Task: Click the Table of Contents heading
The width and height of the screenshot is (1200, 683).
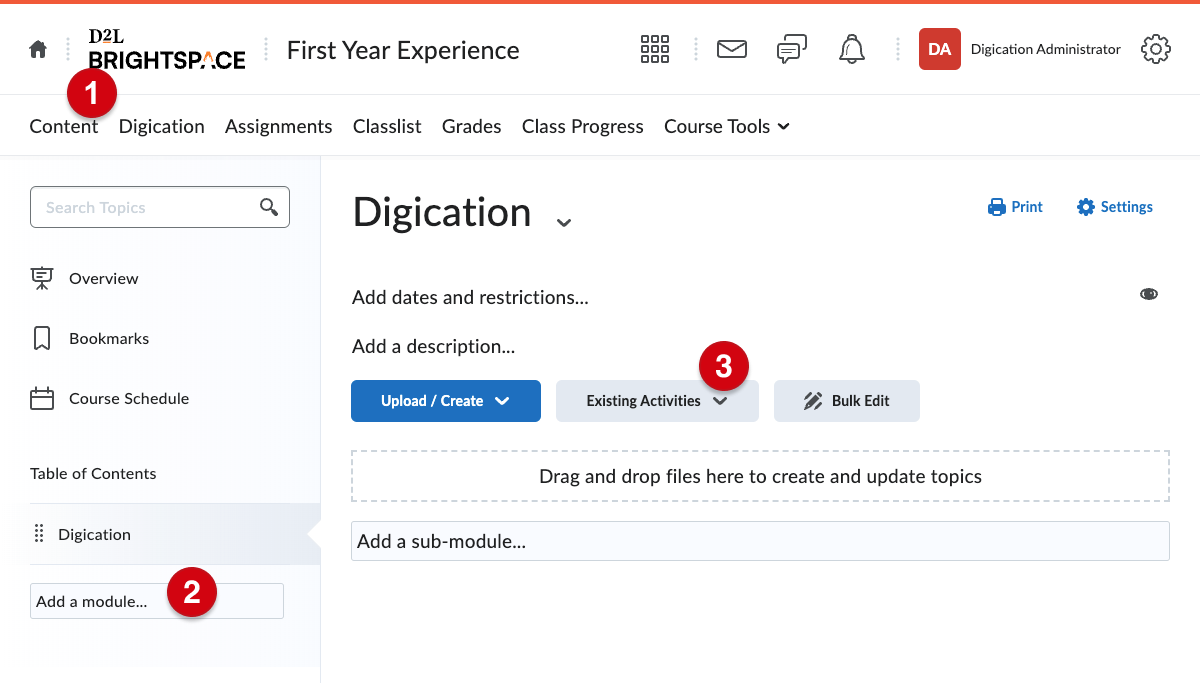Action: [x=93, y=473]
